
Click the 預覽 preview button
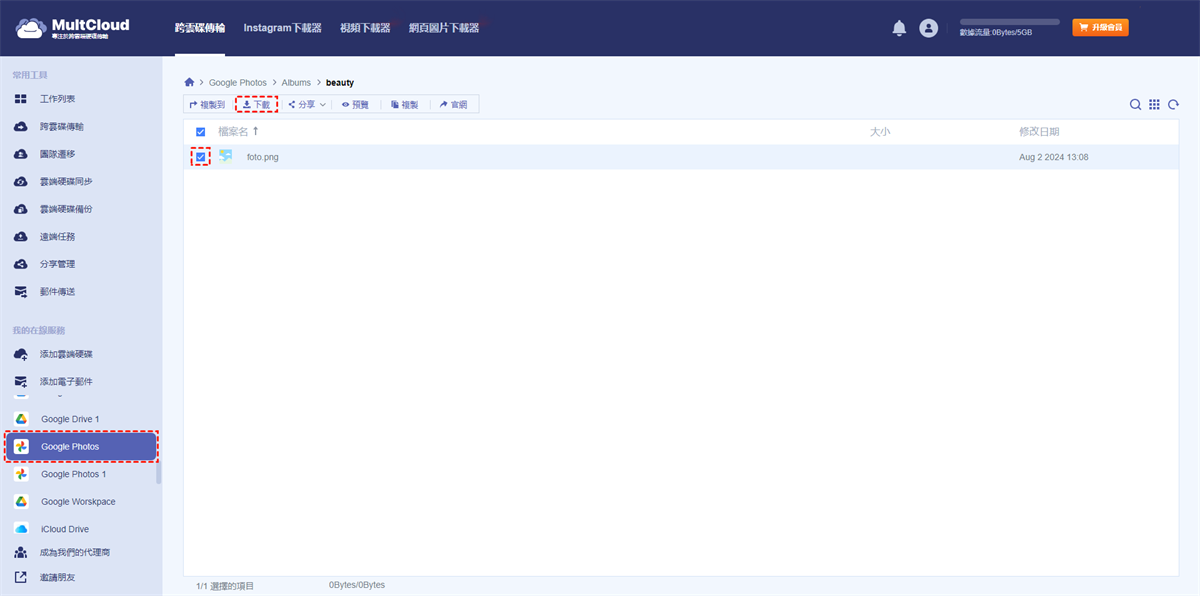(355, 104)
